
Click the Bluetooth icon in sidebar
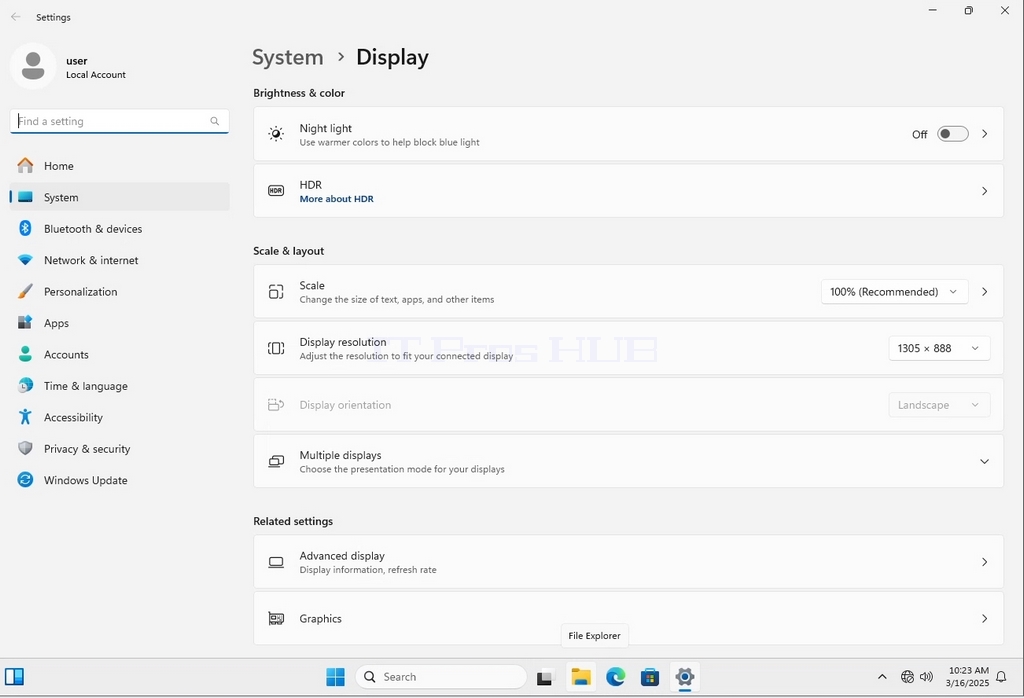(25, 229)
